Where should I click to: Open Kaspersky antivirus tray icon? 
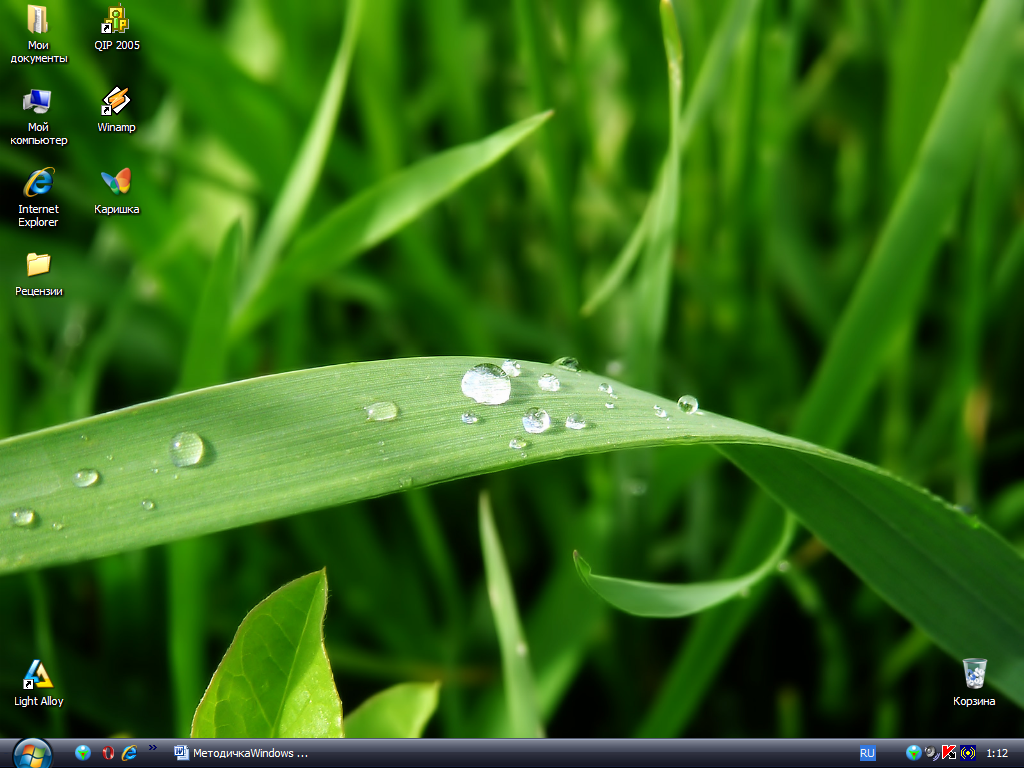[x=949, y=753]
